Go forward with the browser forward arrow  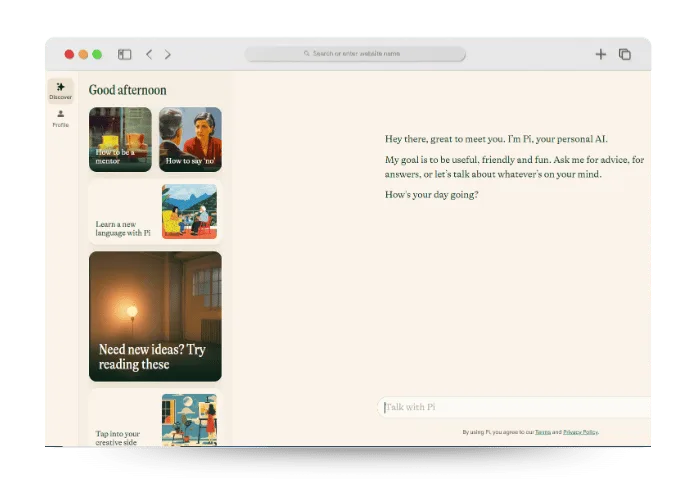pos(167,54)
